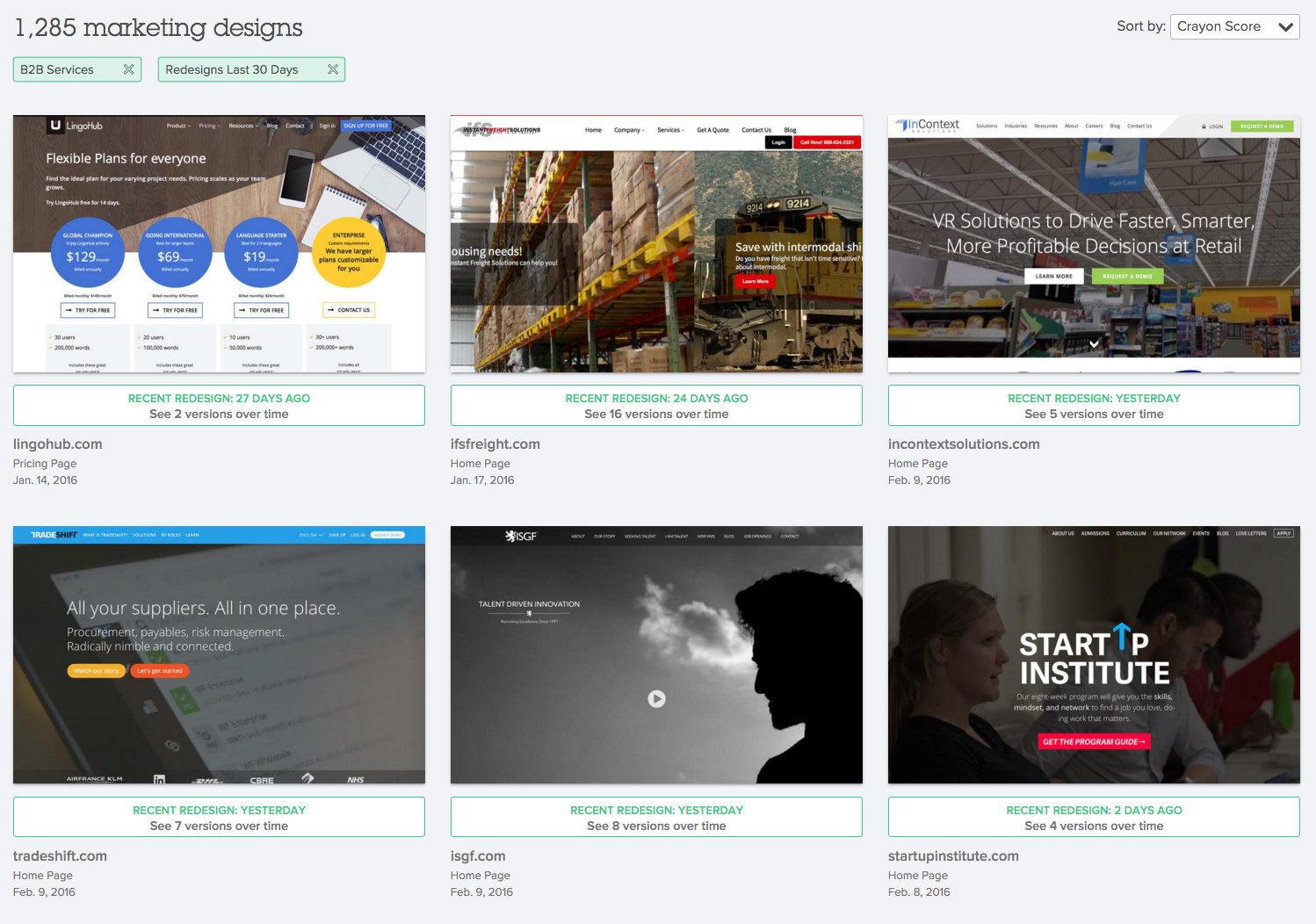The width and height of the screenshot is (1316, 924).
Task: Click the ifsfreight.com site name
Action: pyautogui.click(x=495, y=444)
